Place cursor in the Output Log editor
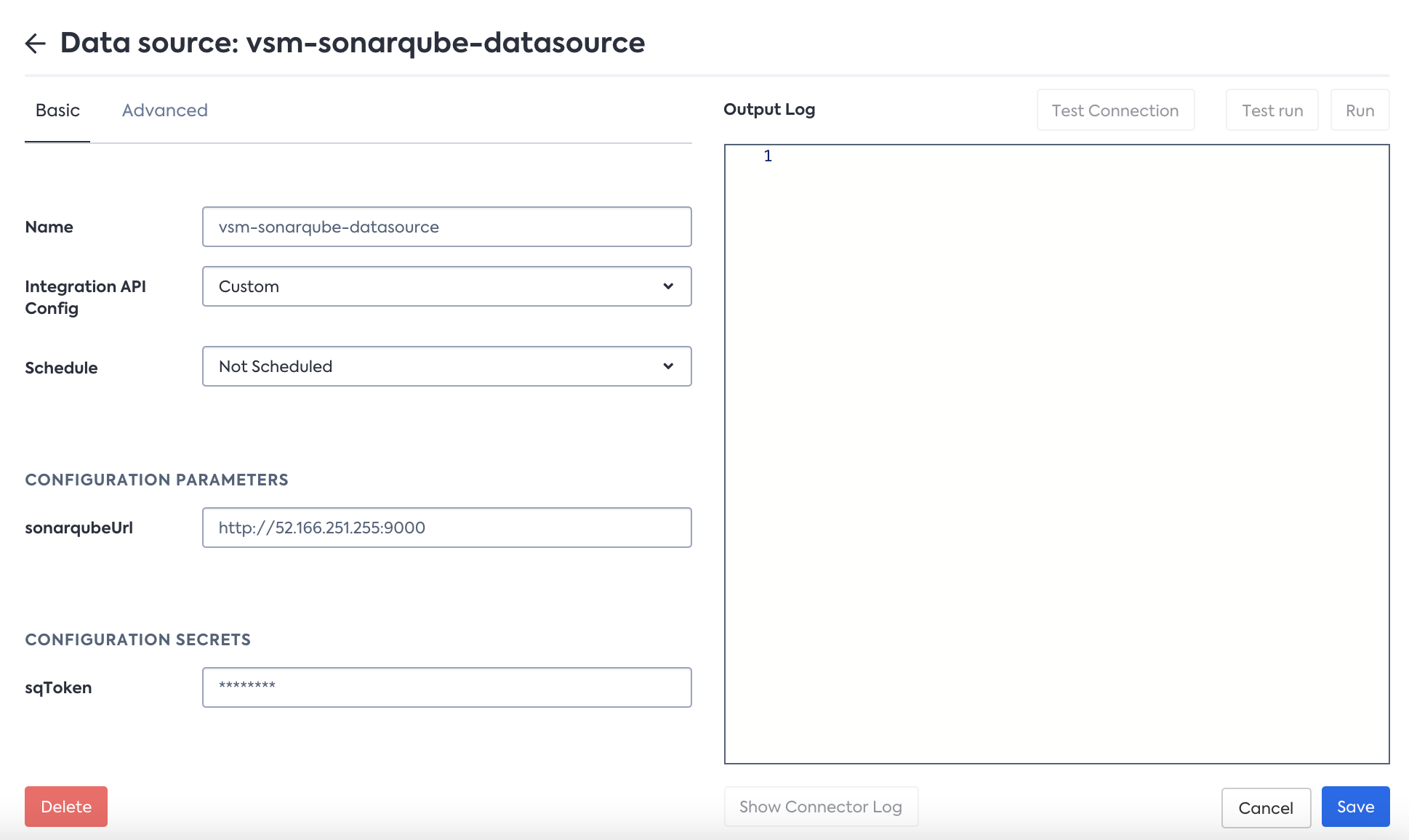 point(1056,454)
